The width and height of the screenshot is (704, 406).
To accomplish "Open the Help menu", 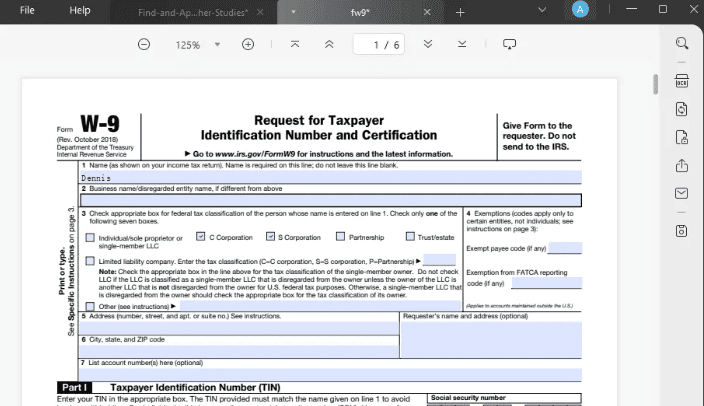I will coord(80,10).
